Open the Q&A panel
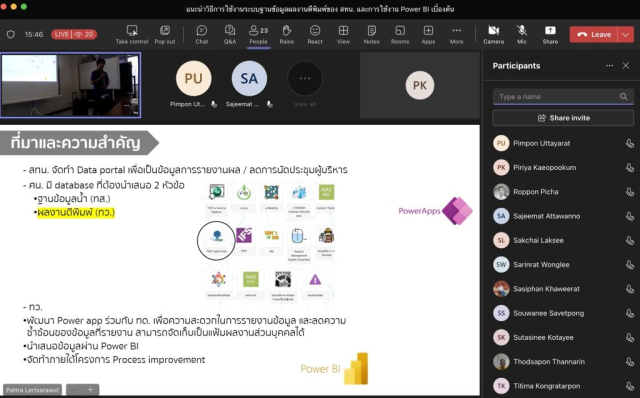 pyautogui.click(x=230, y=35)
